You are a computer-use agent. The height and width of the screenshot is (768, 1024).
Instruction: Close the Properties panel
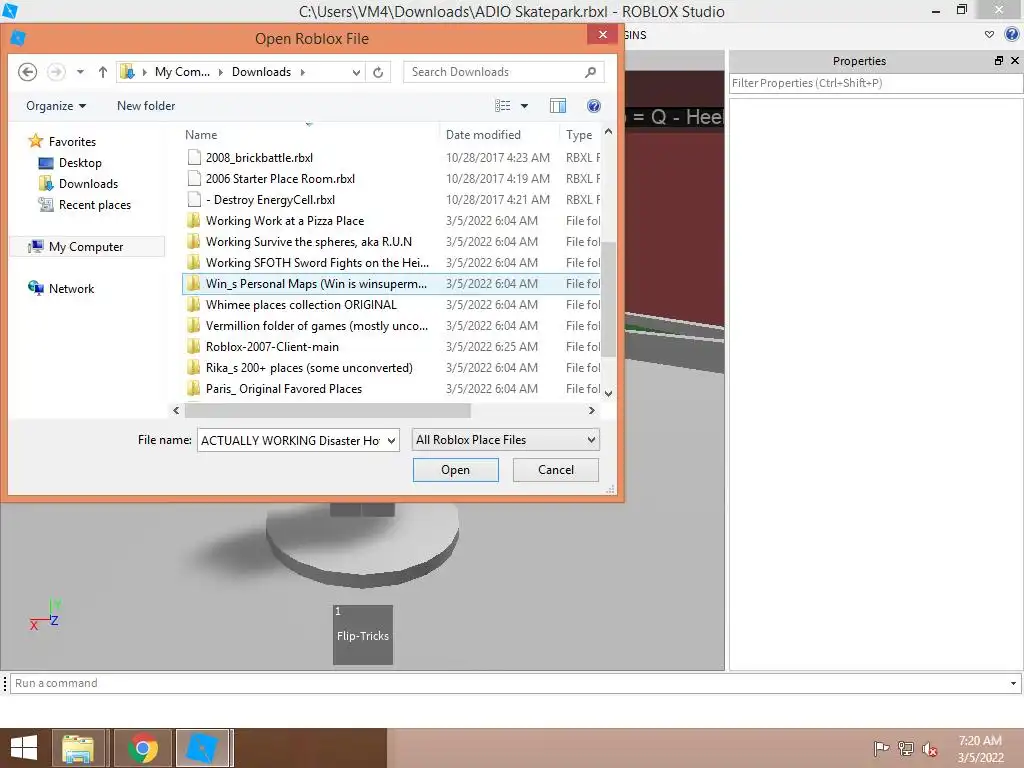[1015, 61]
